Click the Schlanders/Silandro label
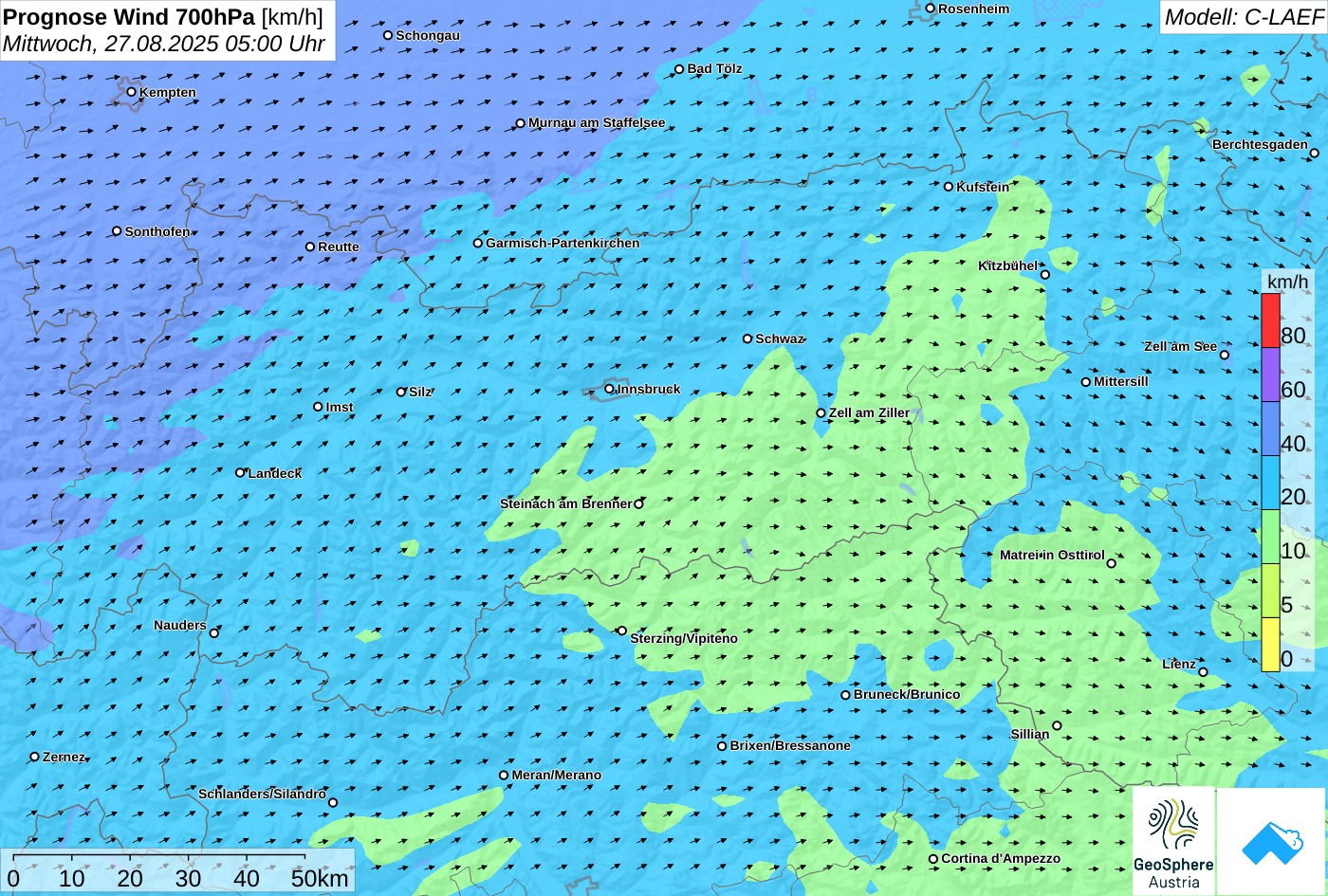 [262, 795]
